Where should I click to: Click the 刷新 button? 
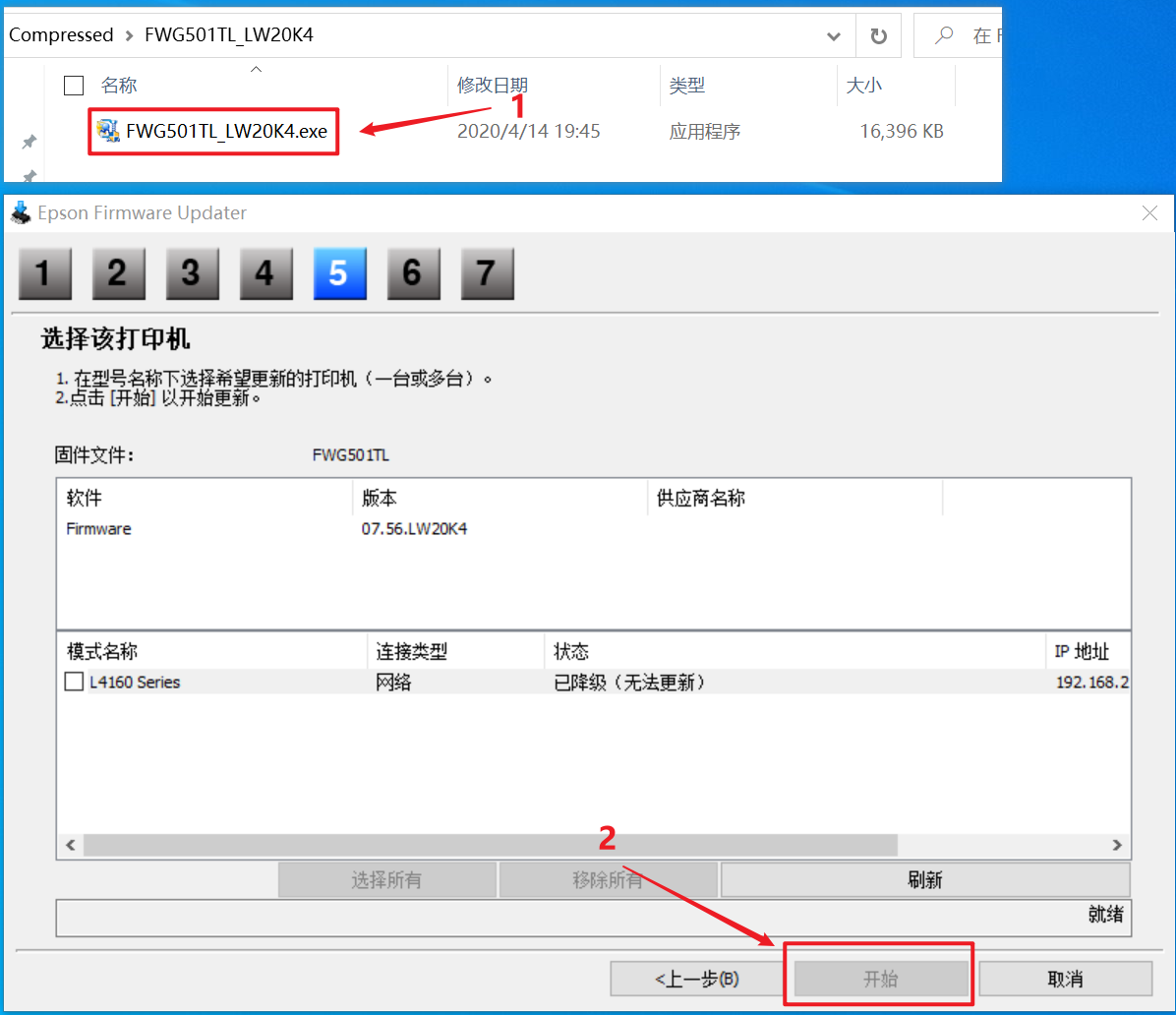click(924, 880)
